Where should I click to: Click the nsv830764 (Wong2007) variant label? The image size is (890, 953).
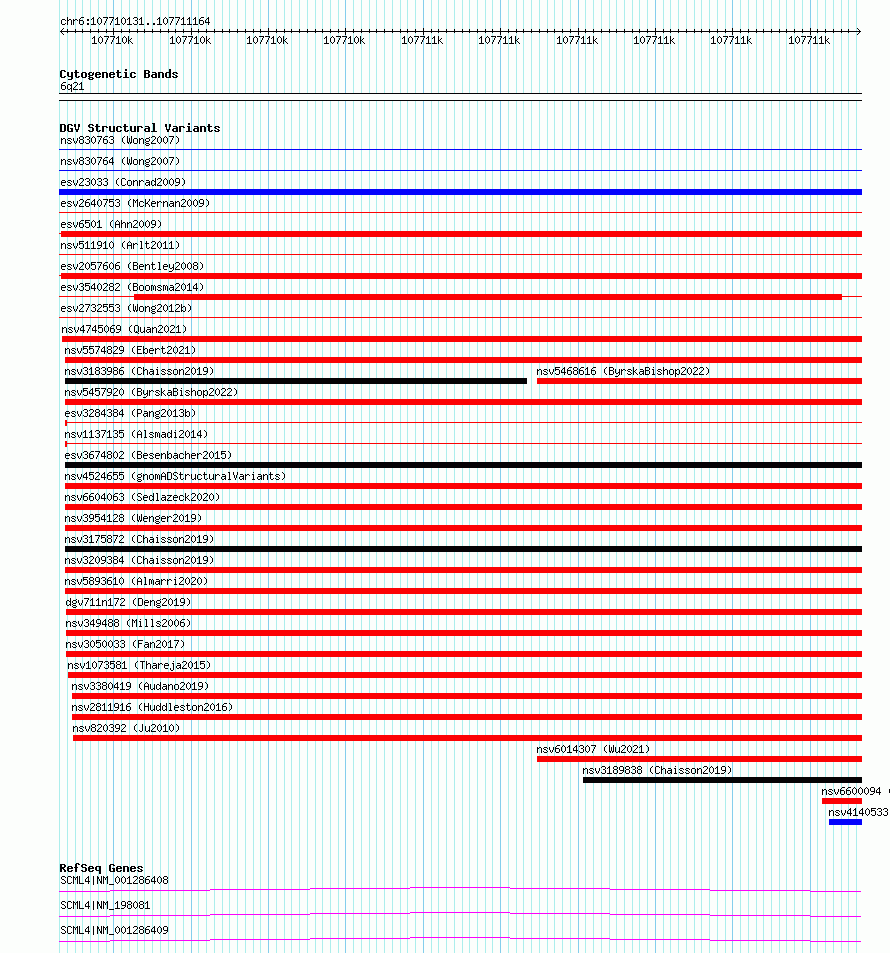(120, 161)
